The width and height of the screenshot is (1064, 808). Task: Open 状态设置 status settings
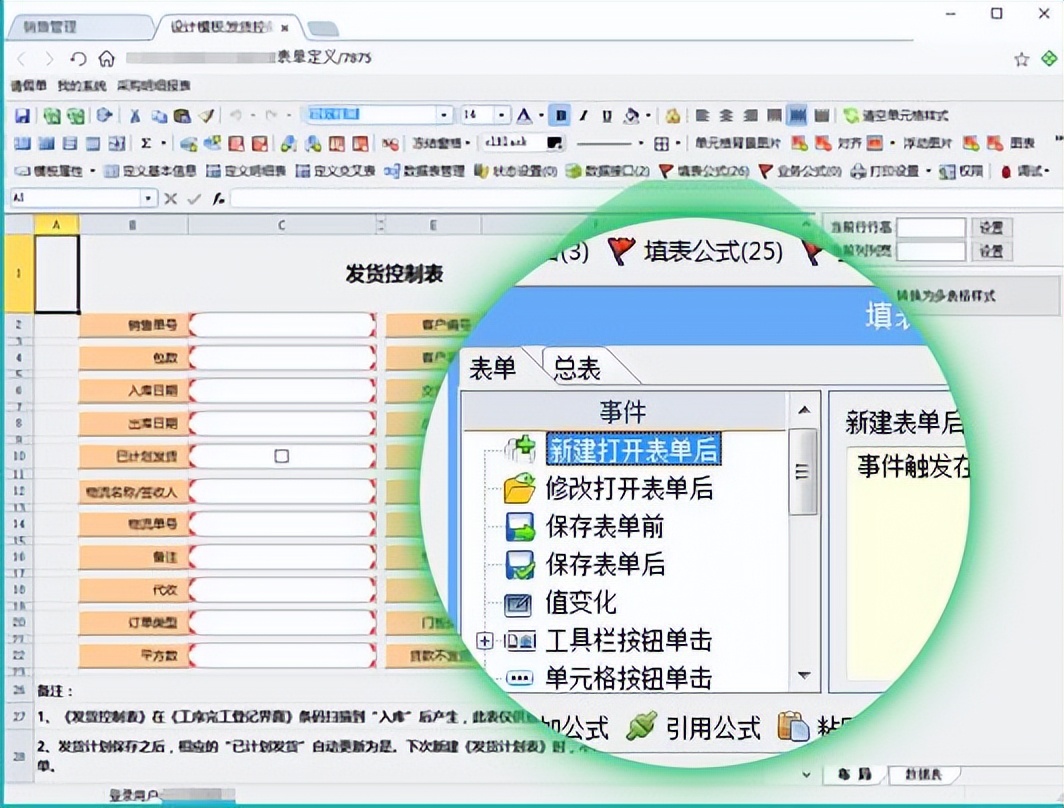point(520,172)
